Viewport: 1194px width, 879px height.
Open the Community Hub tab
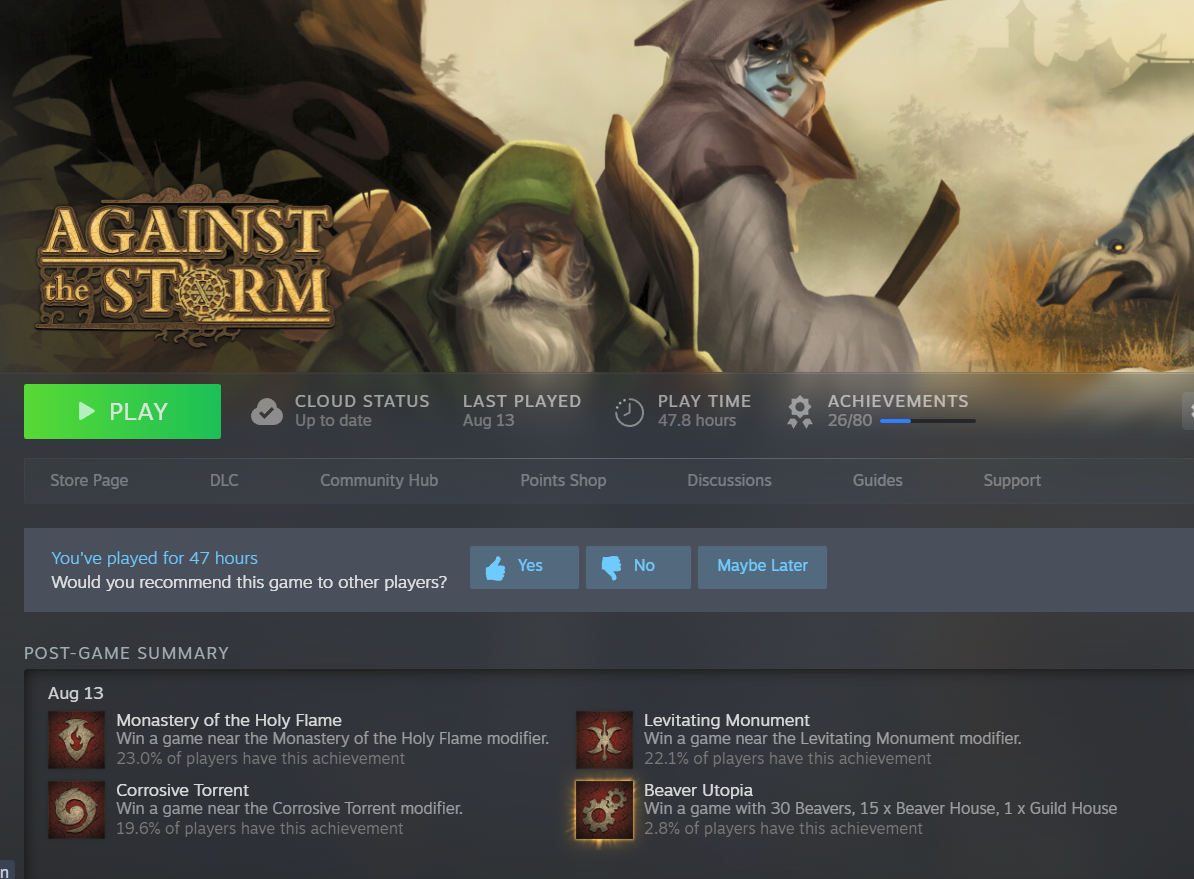pyautogui.click(x=378, y=481)
